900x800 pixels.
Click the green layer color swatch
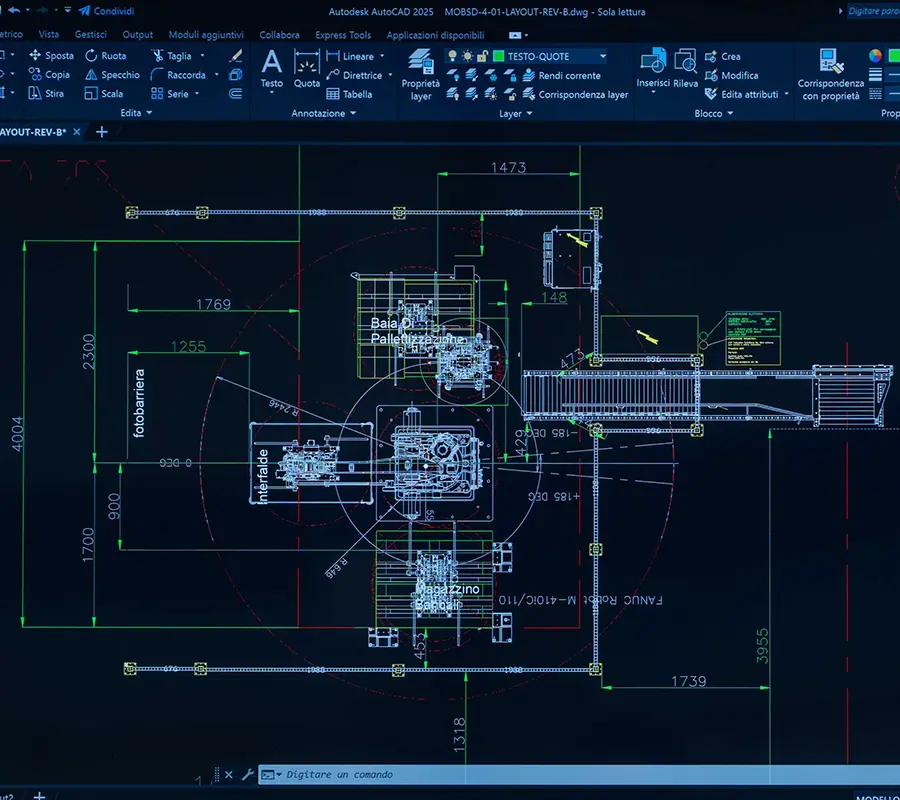tap(499, 56)
